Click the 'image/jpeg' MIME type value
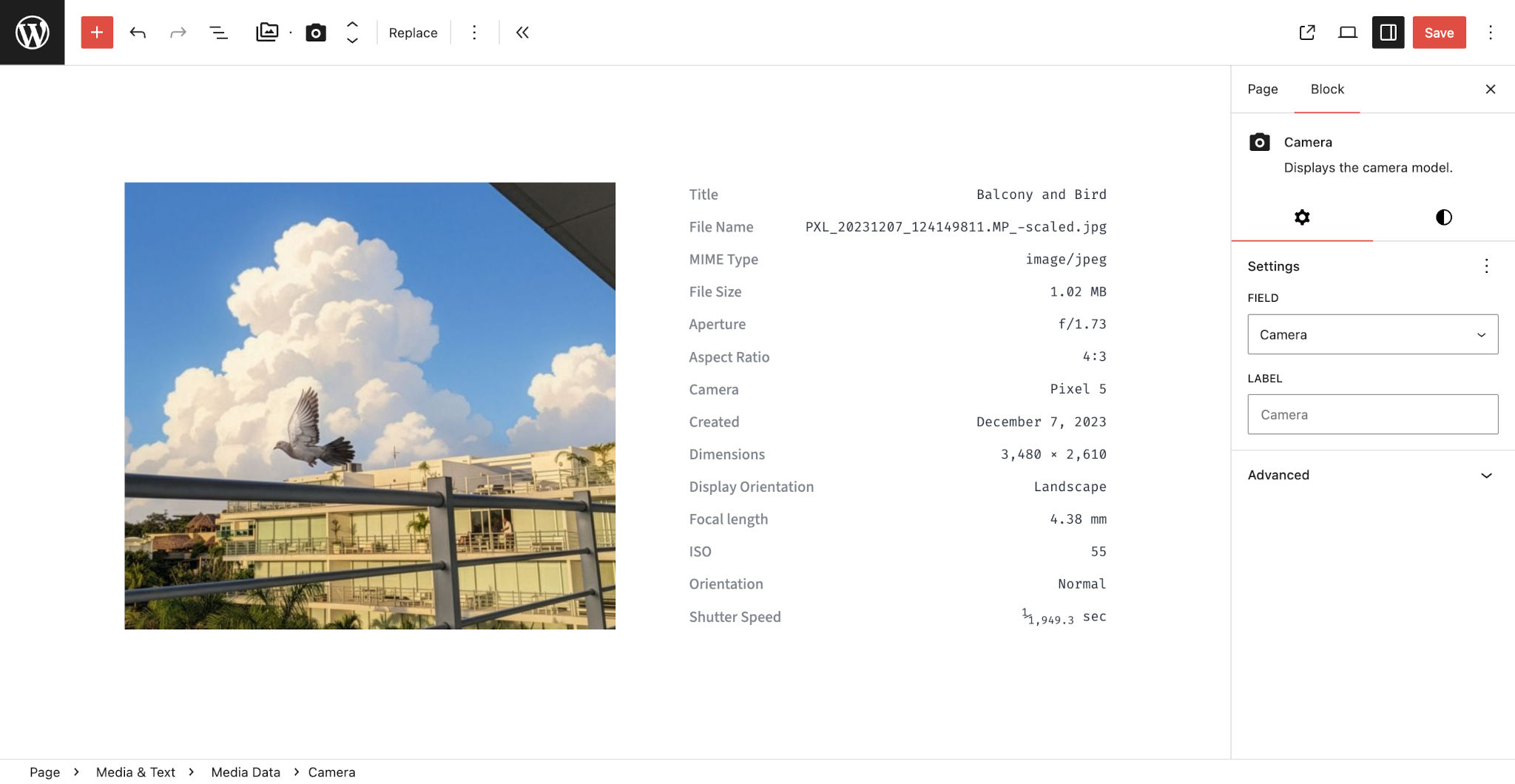This screenshot has height=784, width=1515. point(1066,260)
